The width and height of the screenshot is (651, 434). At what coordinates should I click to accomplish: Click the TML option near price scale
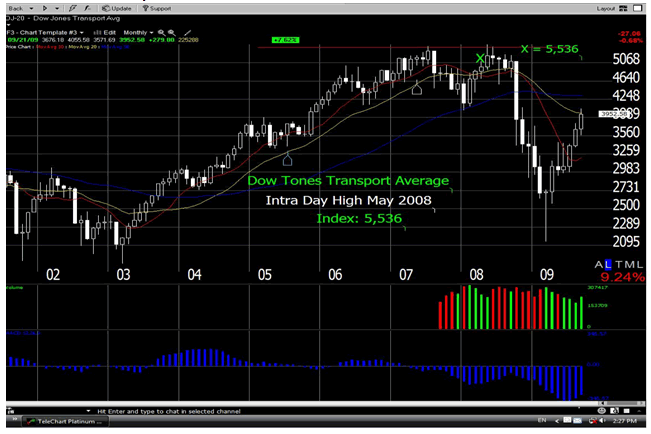coord(629,265)
